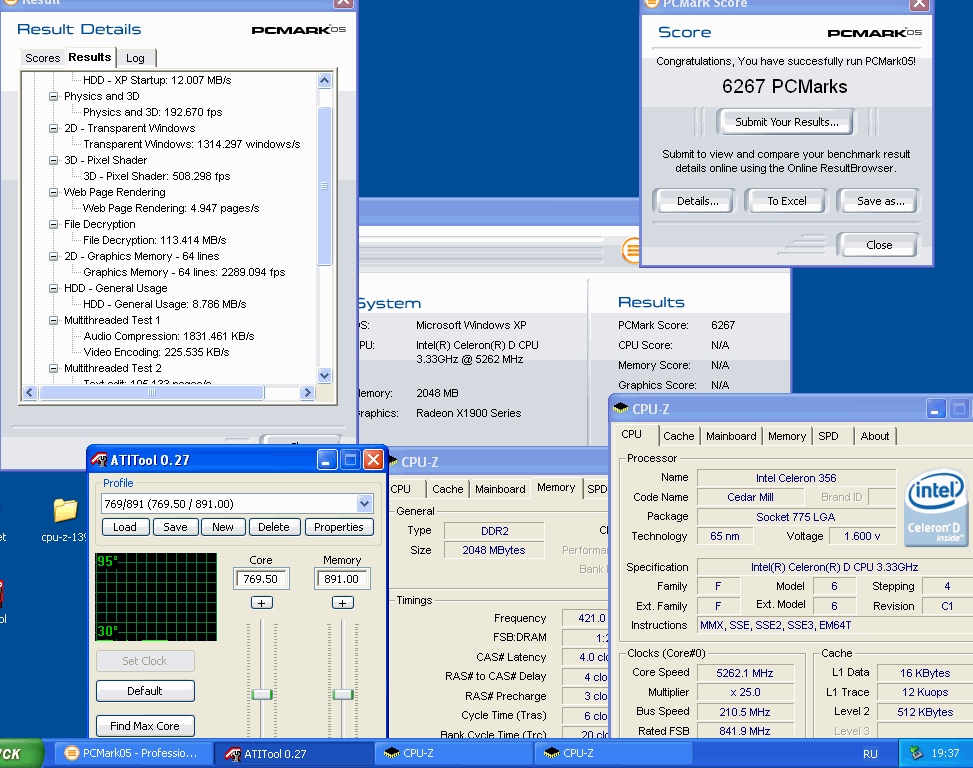Open the Memory tab in right CPU-Z
973x768 pixels.
tap(786, 436)
